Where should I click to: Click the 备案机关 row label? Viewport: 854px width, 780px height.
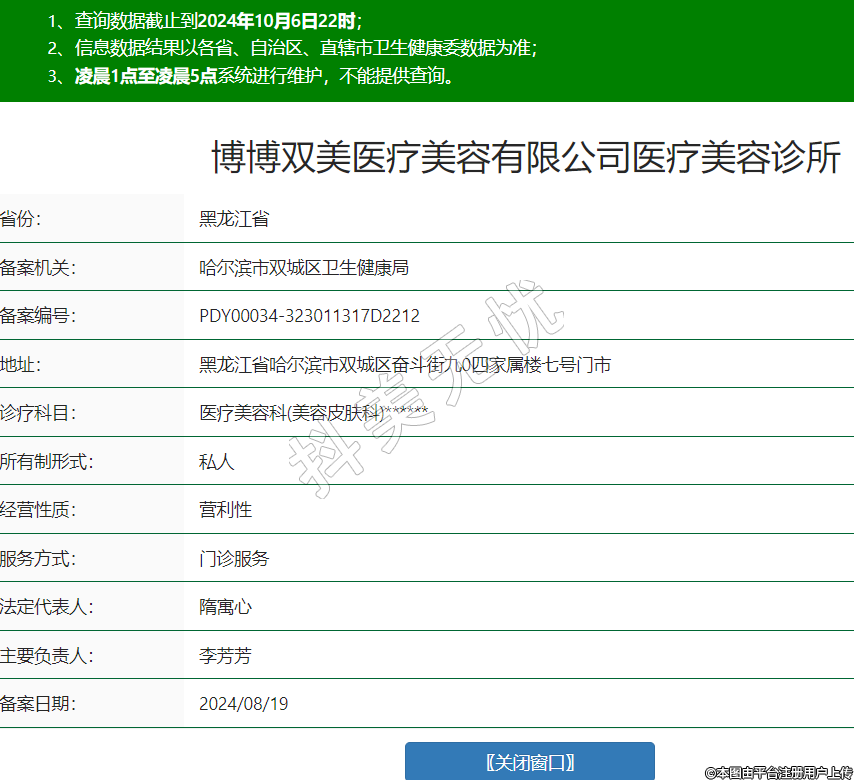pos(39,267)
